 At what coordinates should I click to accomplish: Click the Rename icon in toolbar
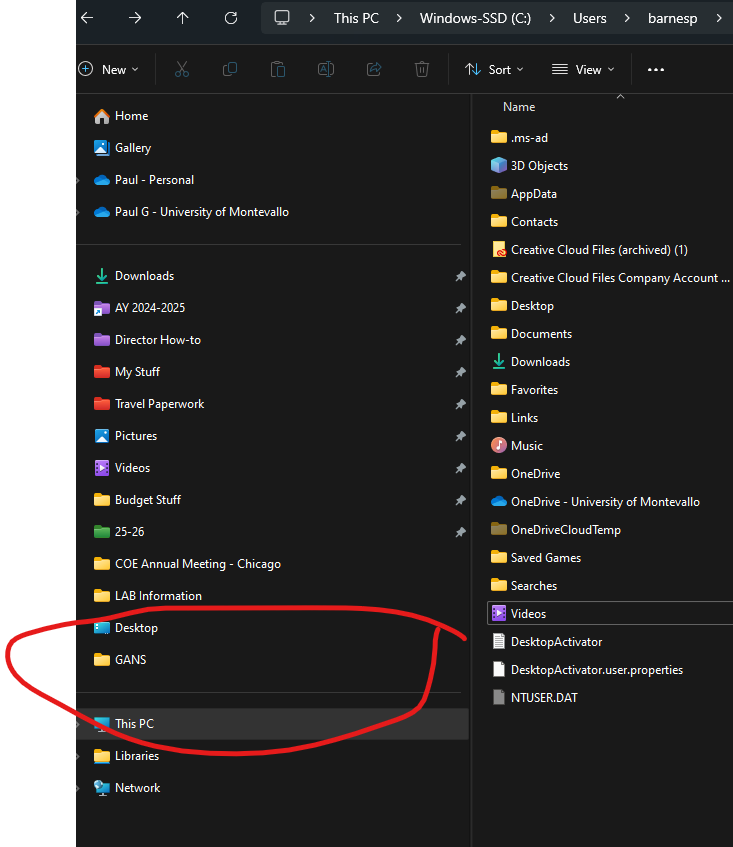326,69
